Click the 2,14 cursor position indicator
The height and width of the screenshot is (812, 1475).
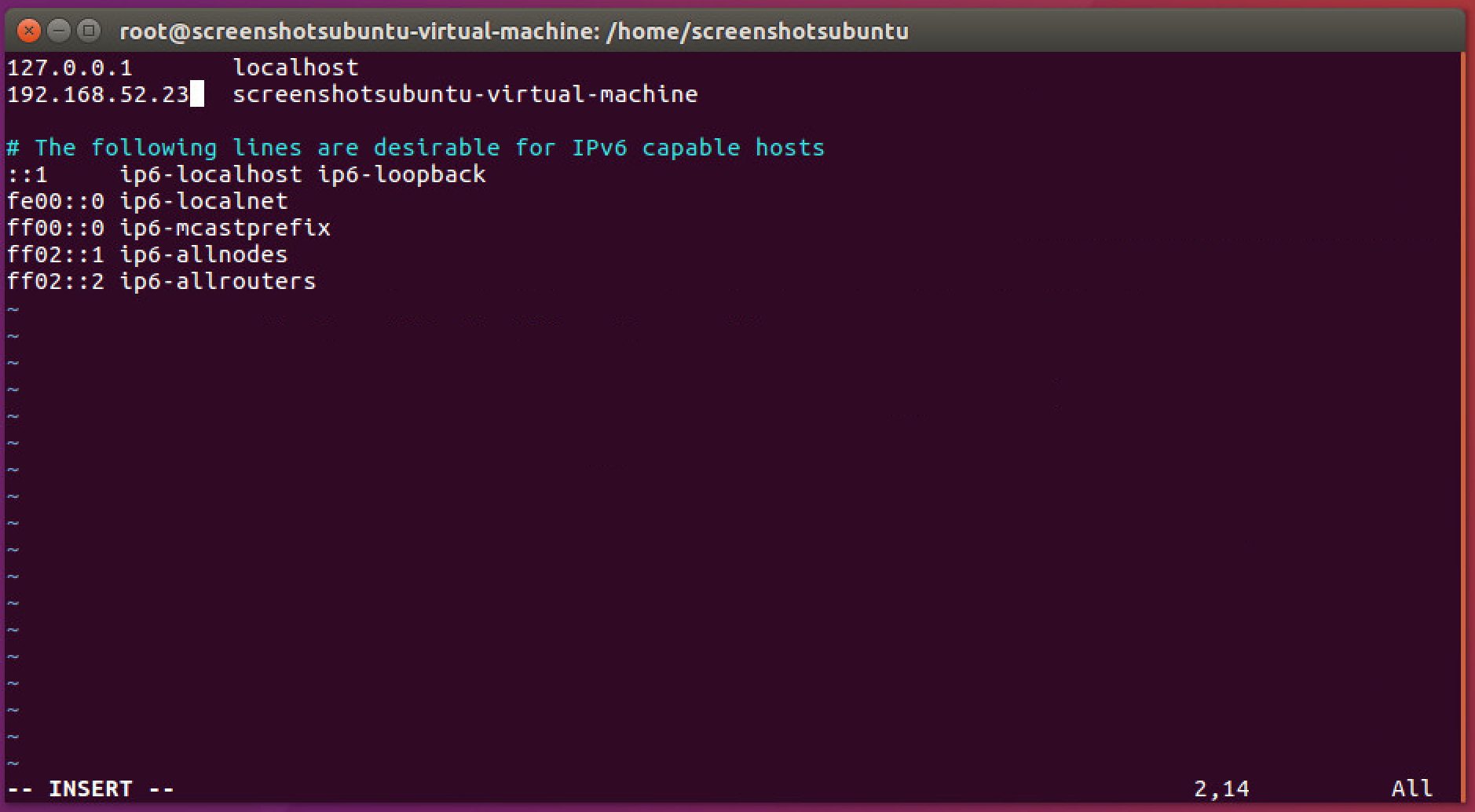click(1221, 788)
